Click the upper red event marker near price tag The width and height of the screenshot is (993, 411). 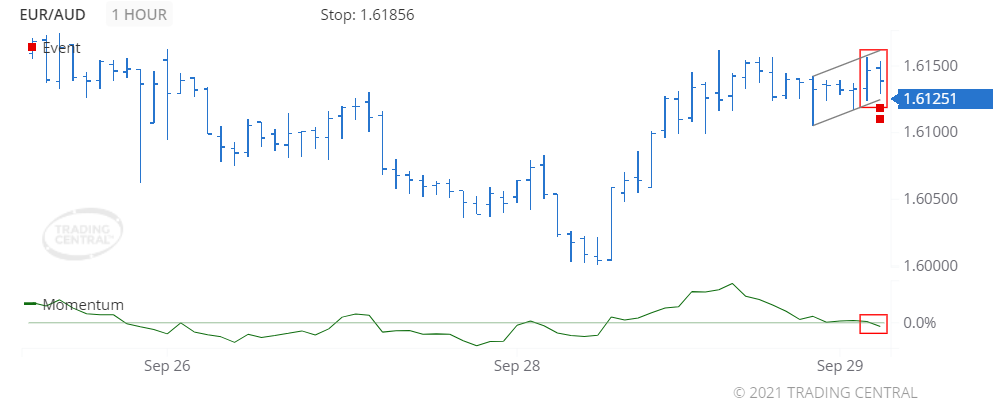(880, 108)
